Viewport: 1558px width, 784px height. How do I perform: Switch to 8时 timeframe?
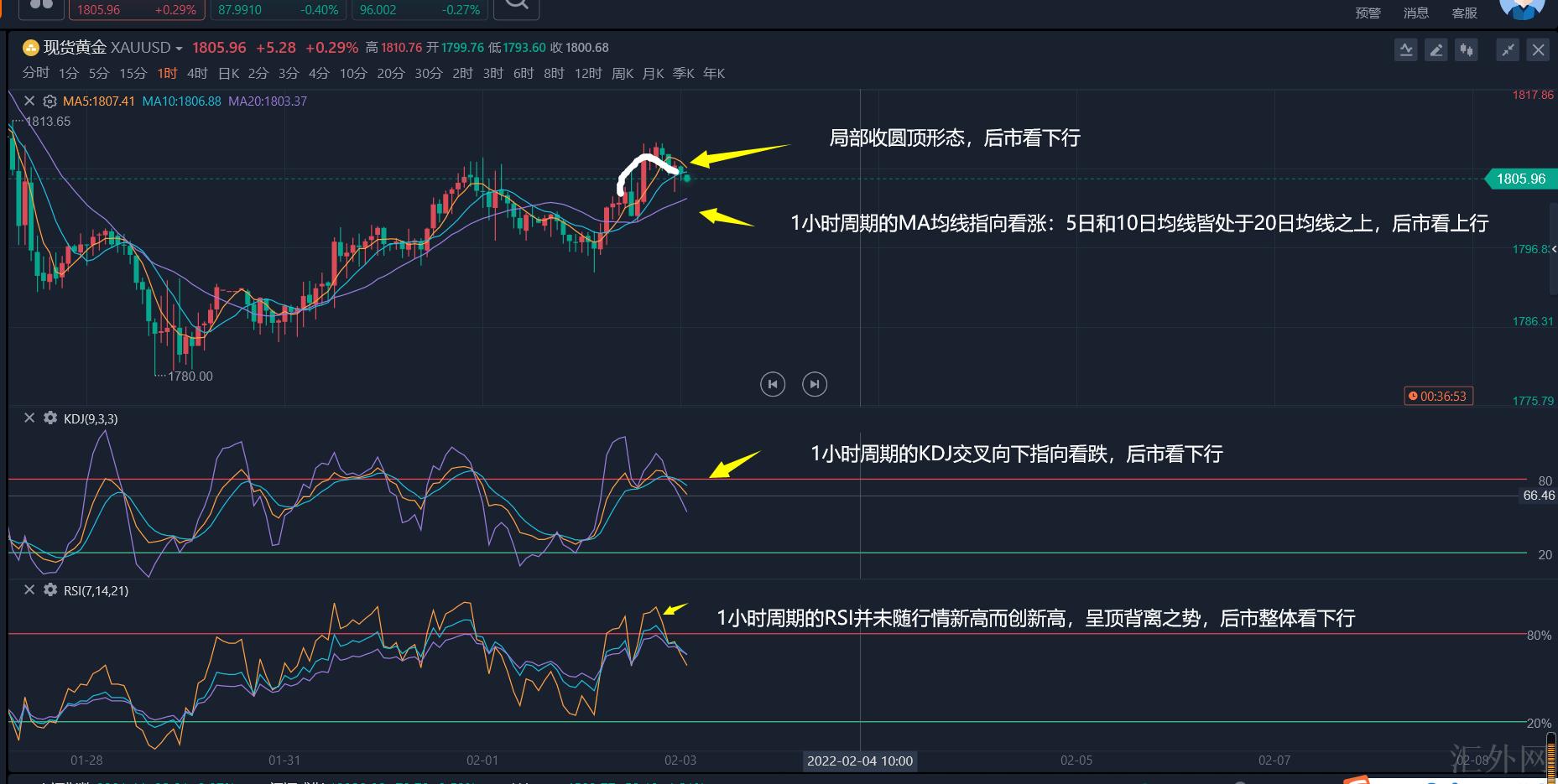point(554,73)
